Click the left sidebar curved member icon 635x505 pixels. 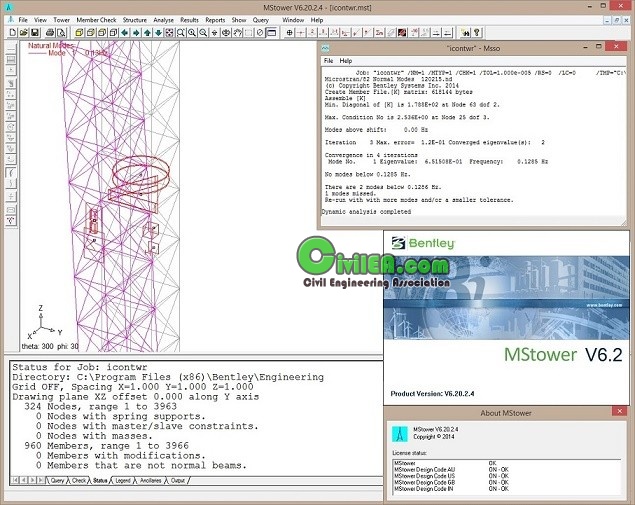pyautogui.click(x=11, y=173)
